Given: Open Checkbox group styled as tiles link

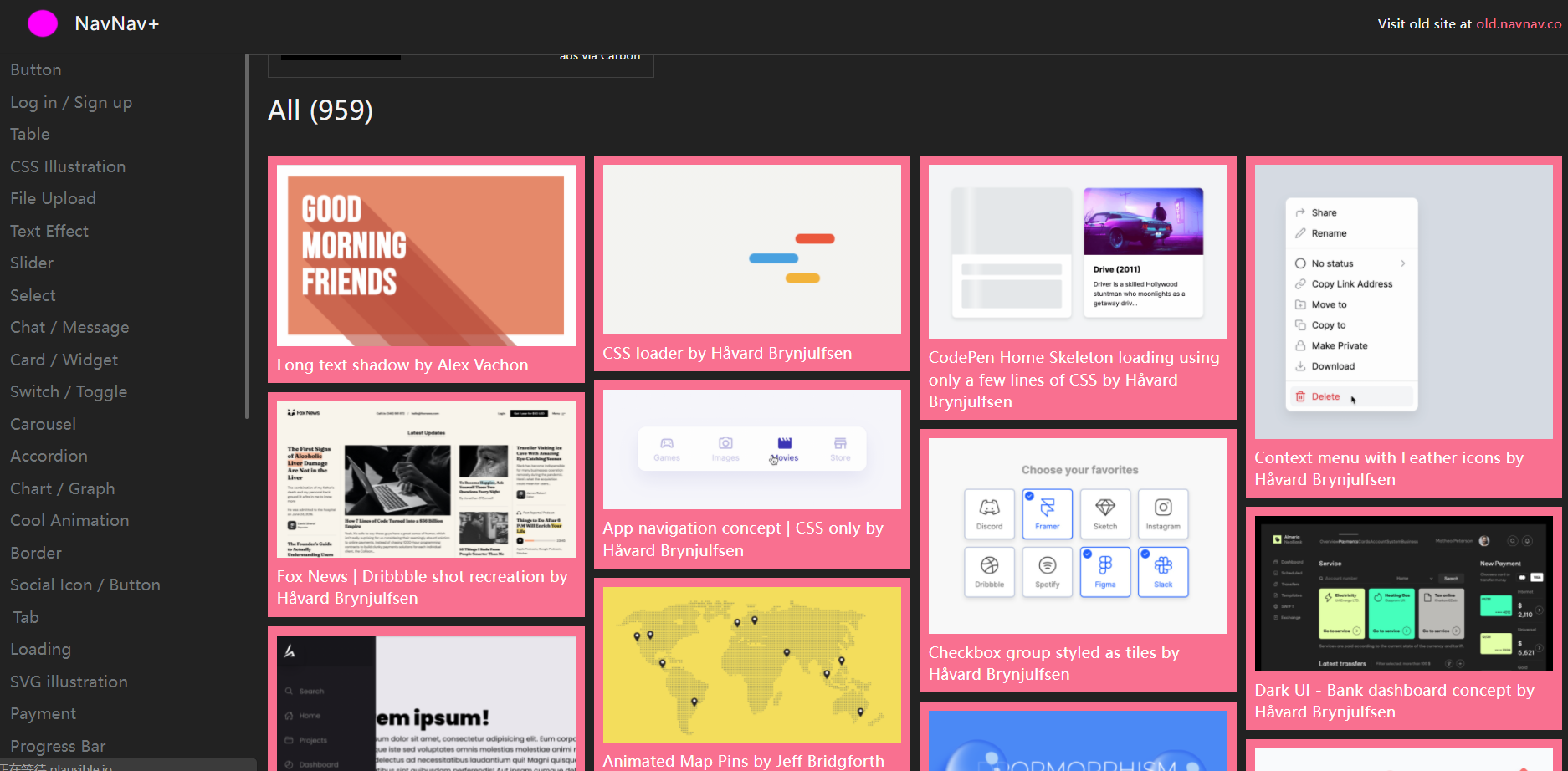Looking at the screenshot, I should (x=1053, y=663).
